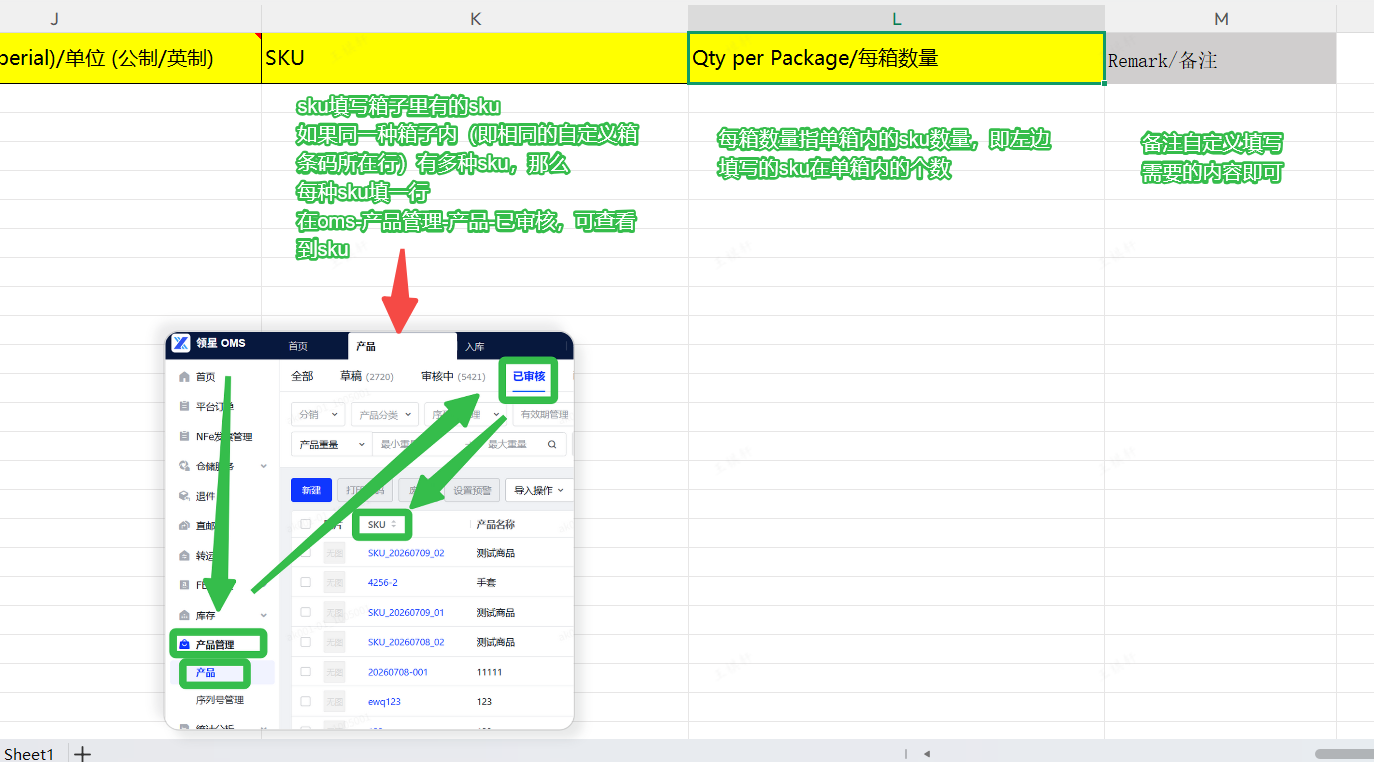
Task: Open the SKU_20260708_02 link
Action: point(406,642)
